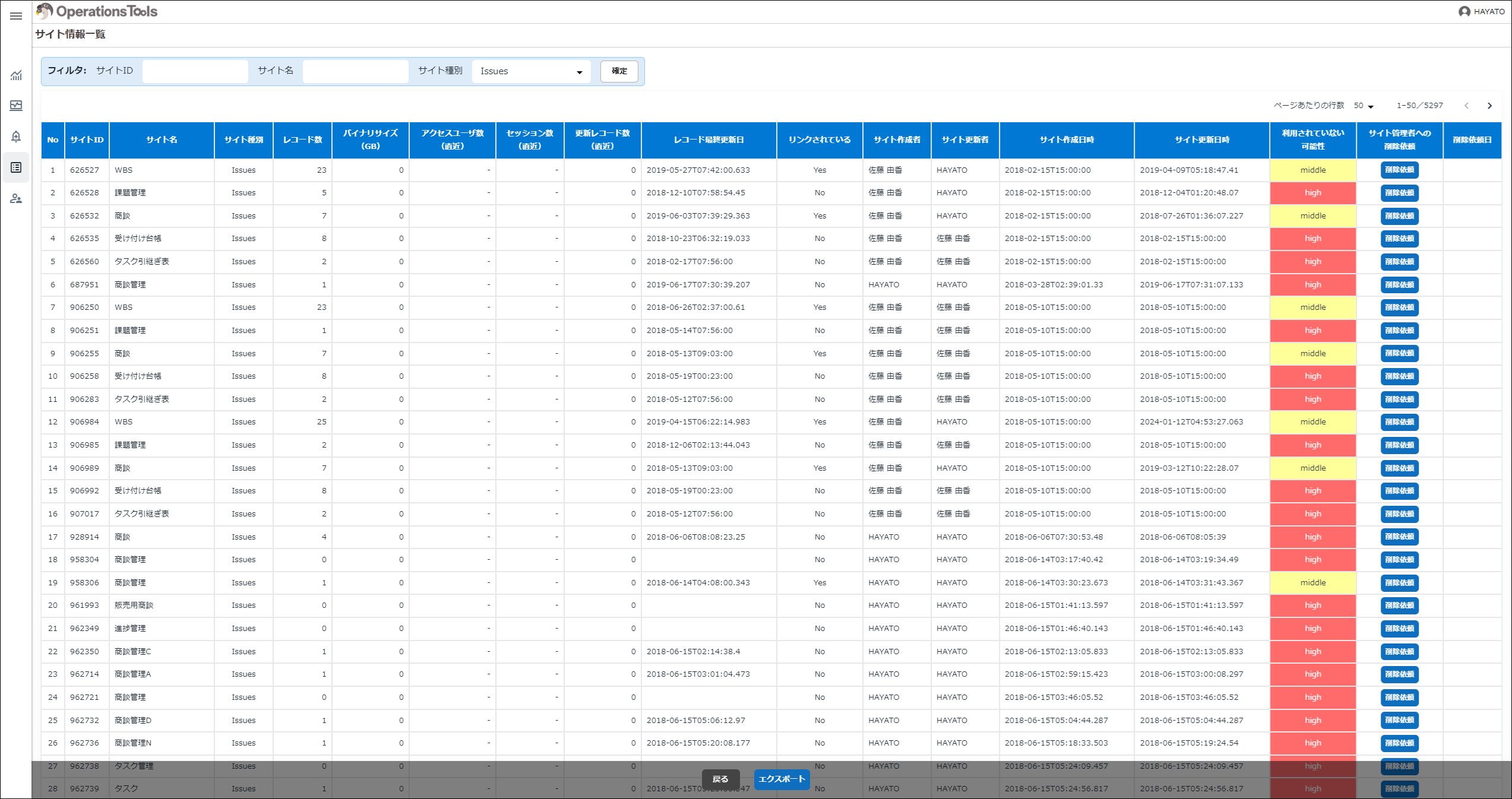
Task: Select site ID 907017
Action: [84, 514]
